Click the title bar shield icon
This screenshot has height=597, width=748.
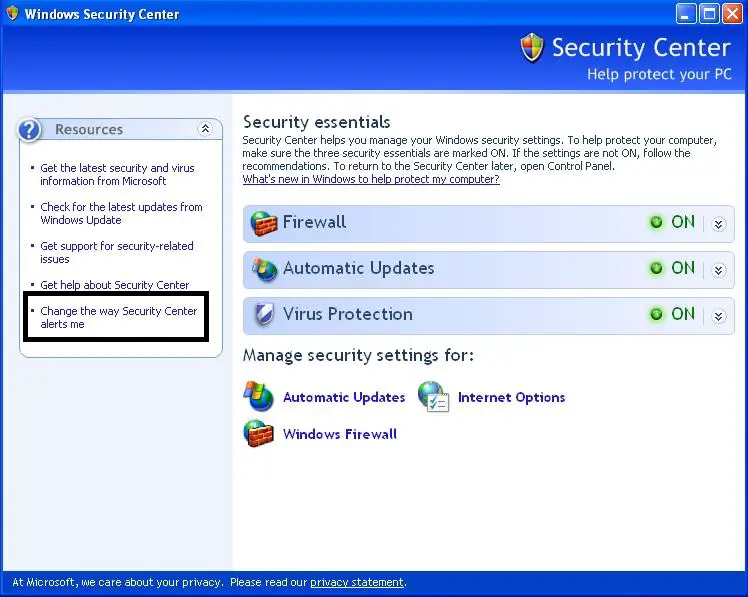coord(12,13)
